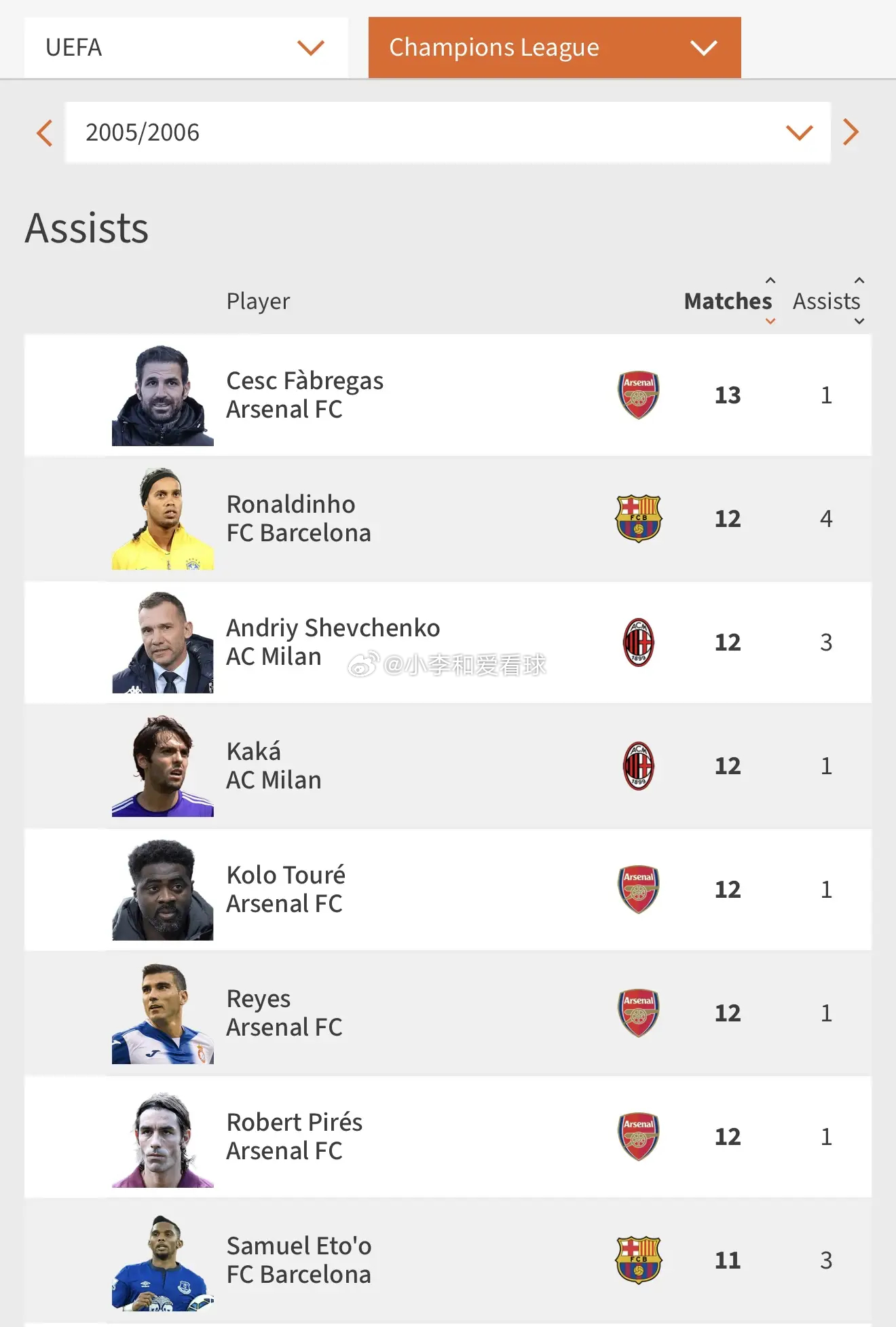Image resolution: width=896 pixels, height=1327 pixels.
Task: Click AC Milan crest beside Kaká
Action: pos(639,765)
